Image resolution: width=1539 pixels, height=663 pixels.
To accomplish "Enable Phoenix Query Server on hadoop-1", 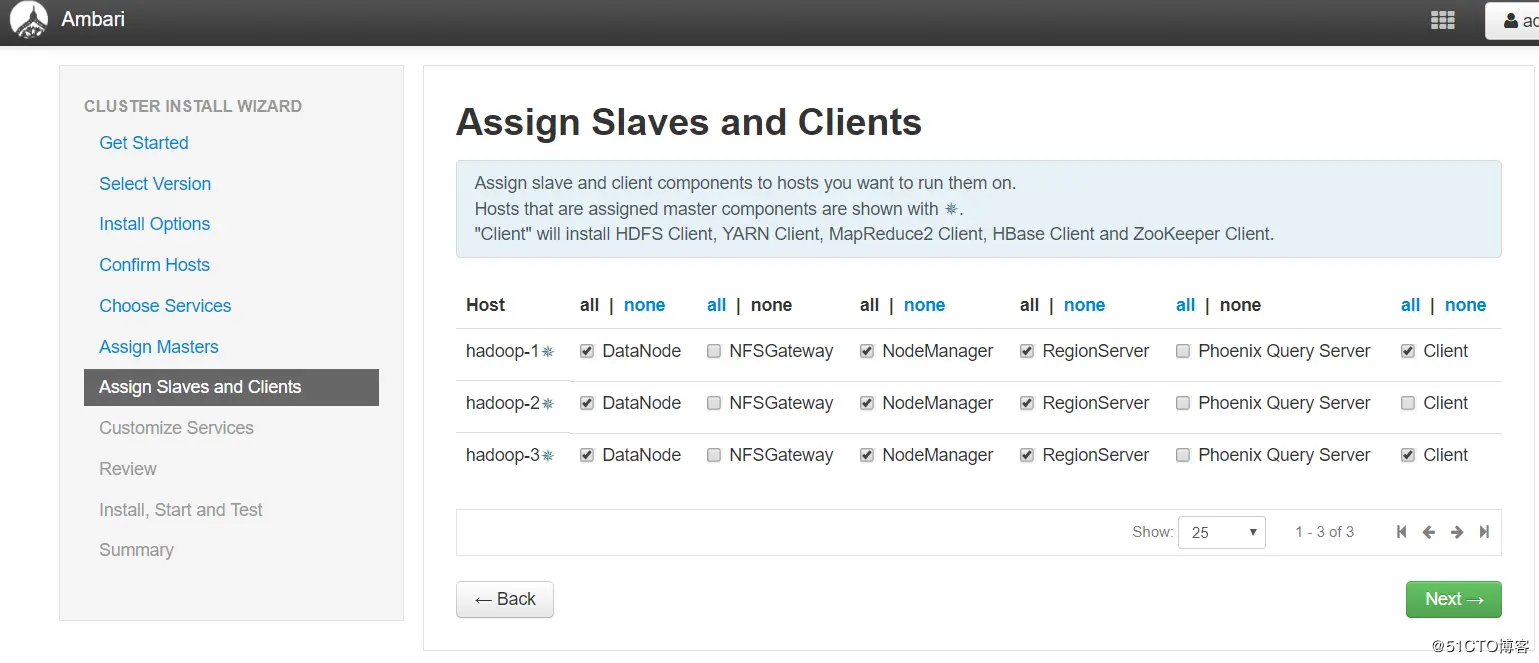I will click(x=1183, y=351).
